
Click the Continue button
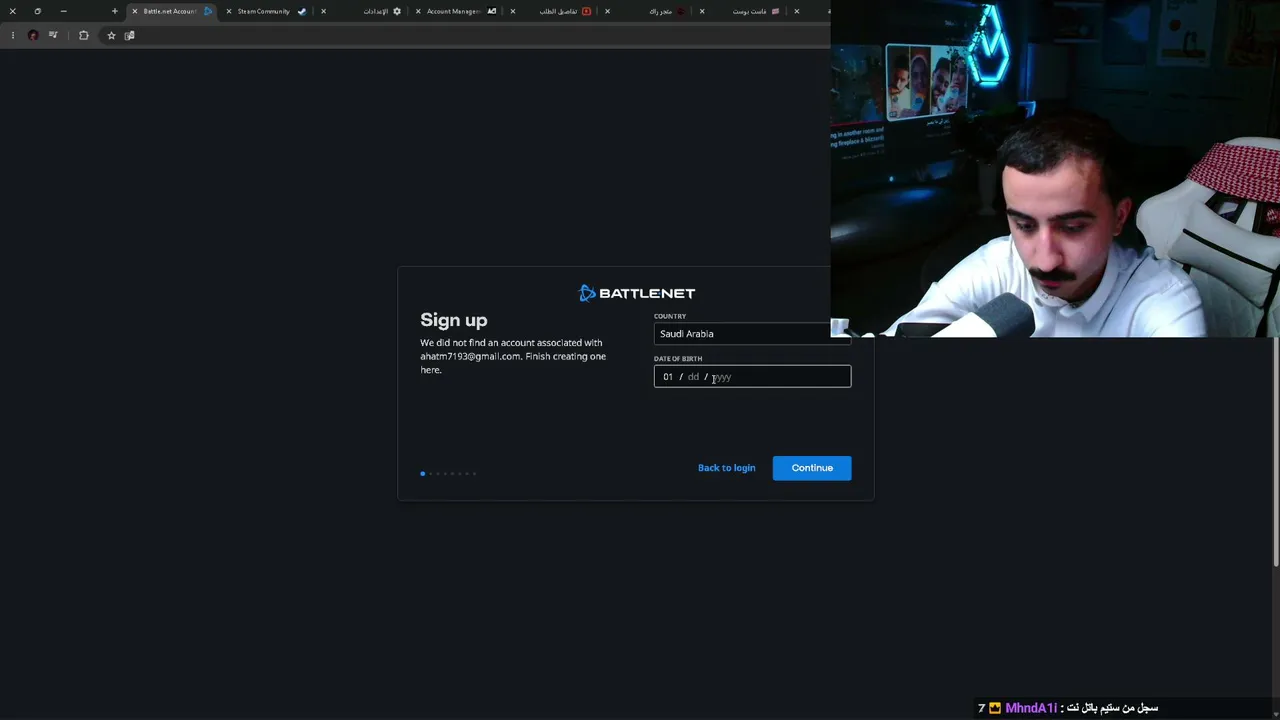[x=812, y=468]
